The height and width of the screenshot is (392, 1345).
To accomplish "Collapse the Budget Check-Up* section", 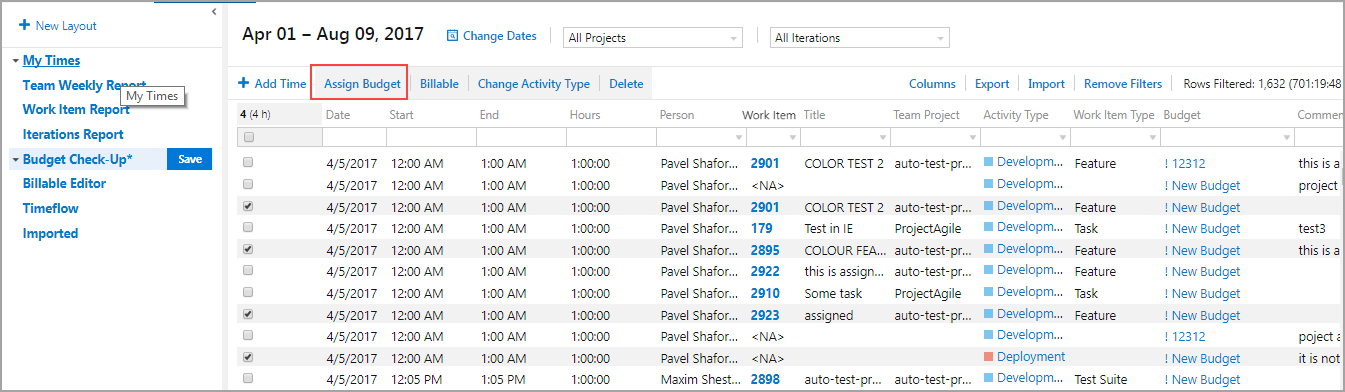I will click(x=15, y=159).
